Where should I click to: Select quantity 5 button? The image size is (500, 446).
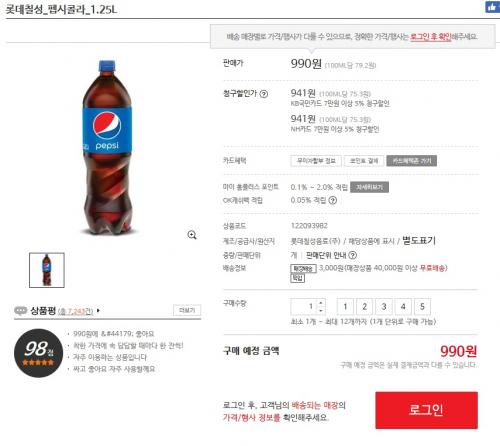[x=422, y=307]
